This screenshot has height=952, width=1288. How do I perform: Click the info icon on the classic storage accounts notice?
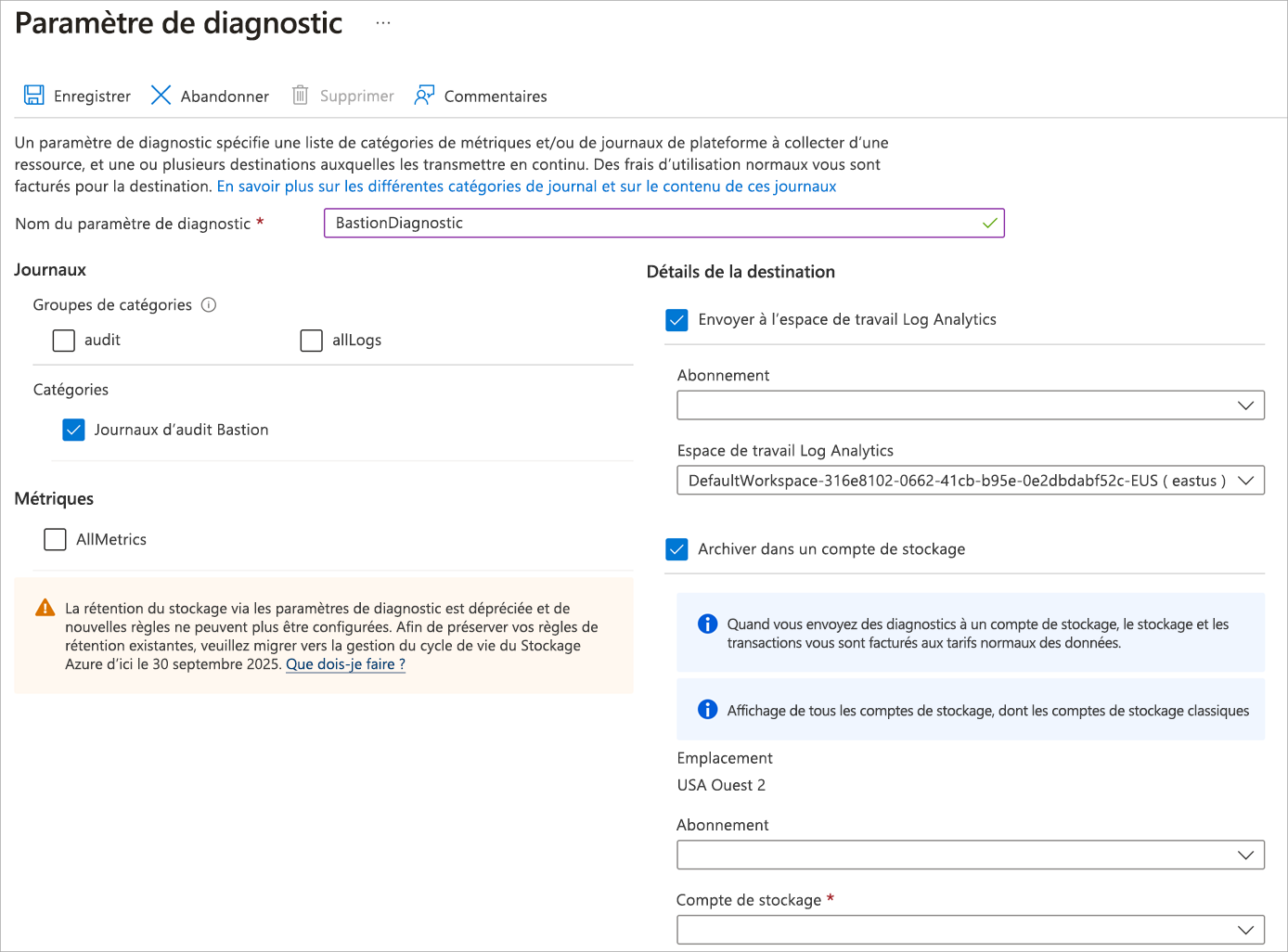(707, 710)
